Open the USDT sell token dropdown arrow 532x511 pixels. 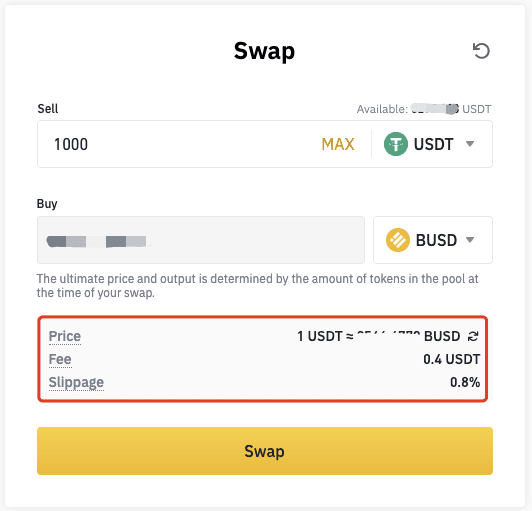coord(470,144)
